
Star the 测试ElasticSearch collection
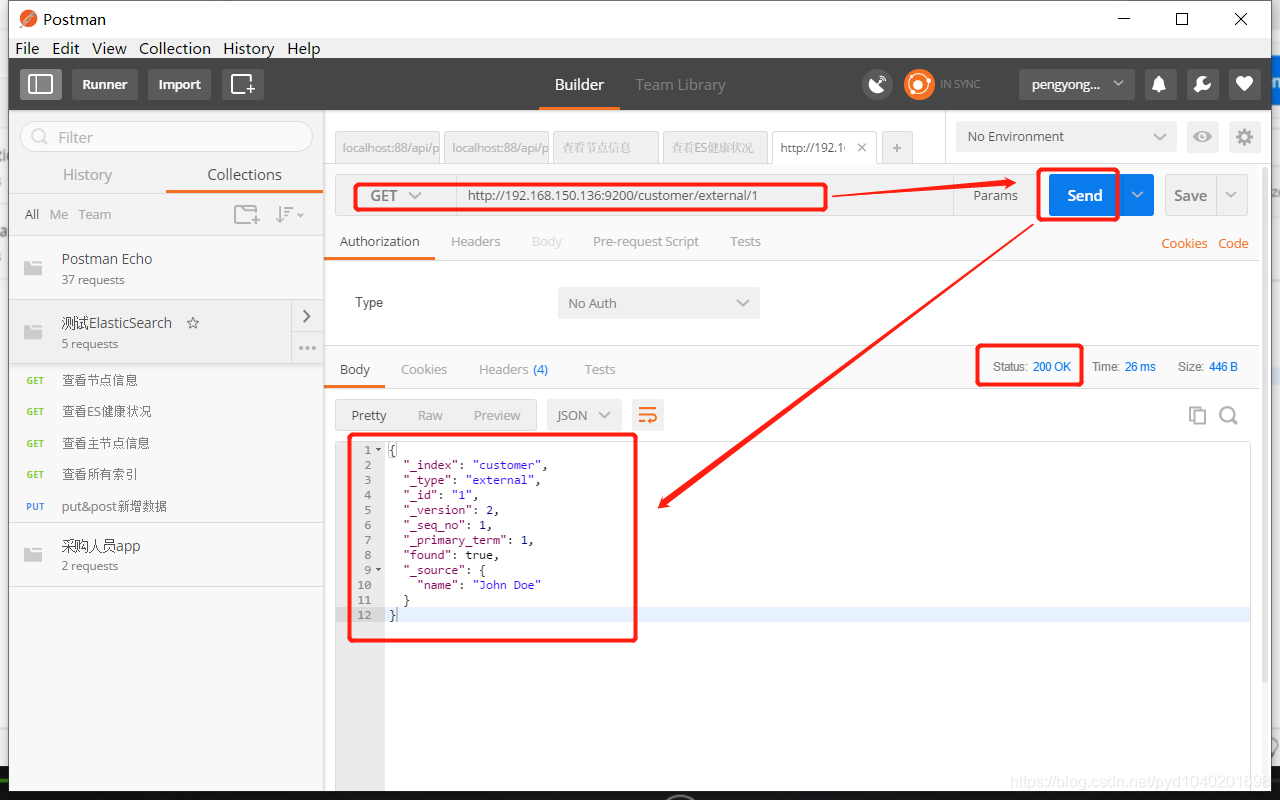click(193, 323)
